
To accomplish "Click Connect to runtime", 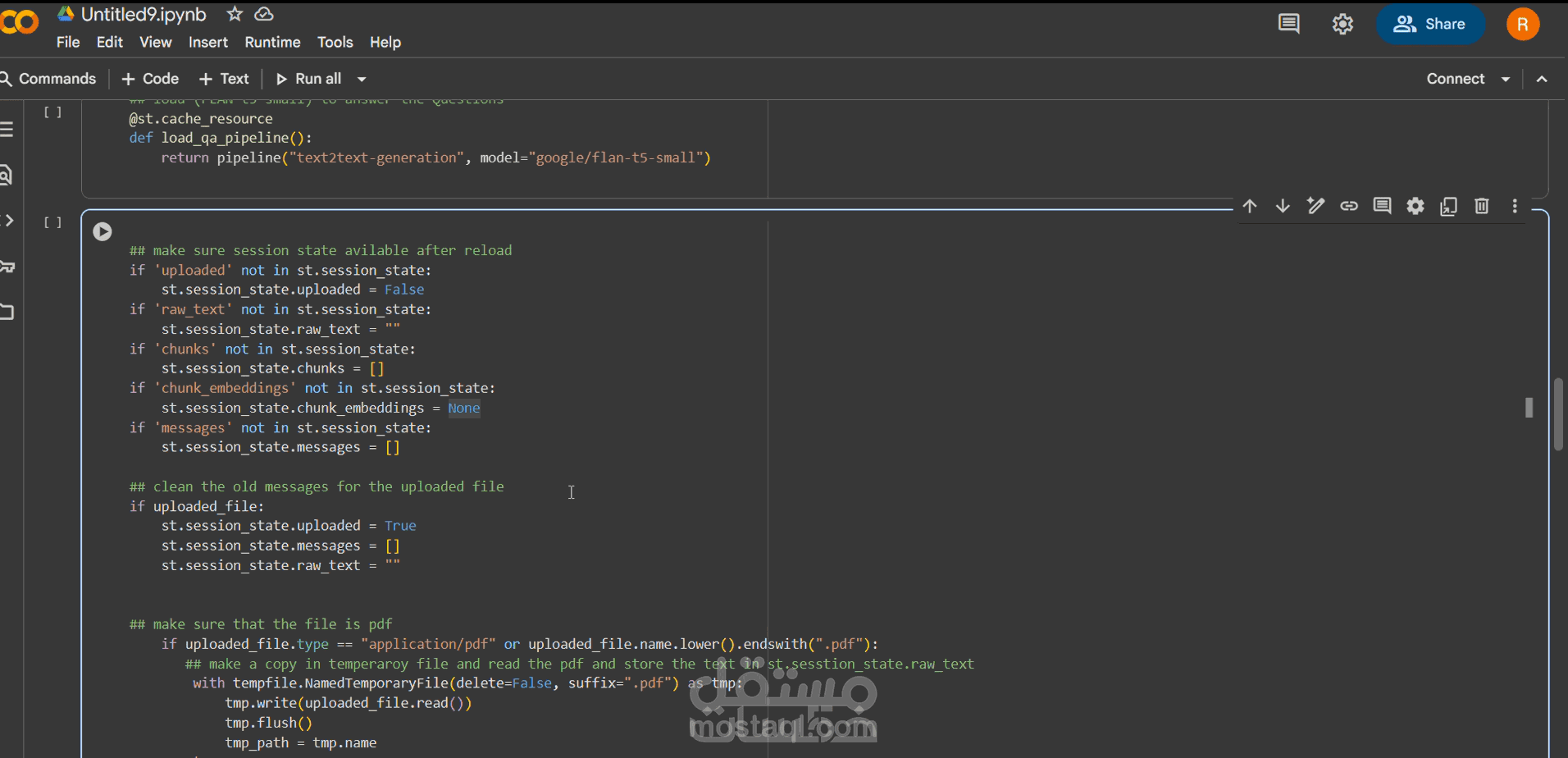I will pyautogui.click(x=1456, y=79).
